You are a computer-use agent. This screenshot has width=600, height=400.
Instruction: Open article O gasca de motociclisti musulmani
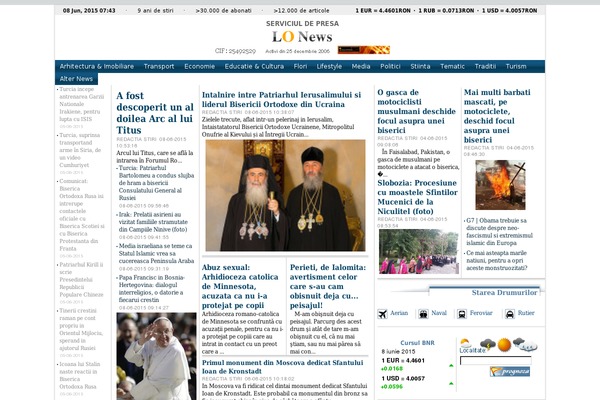(417, 111)
